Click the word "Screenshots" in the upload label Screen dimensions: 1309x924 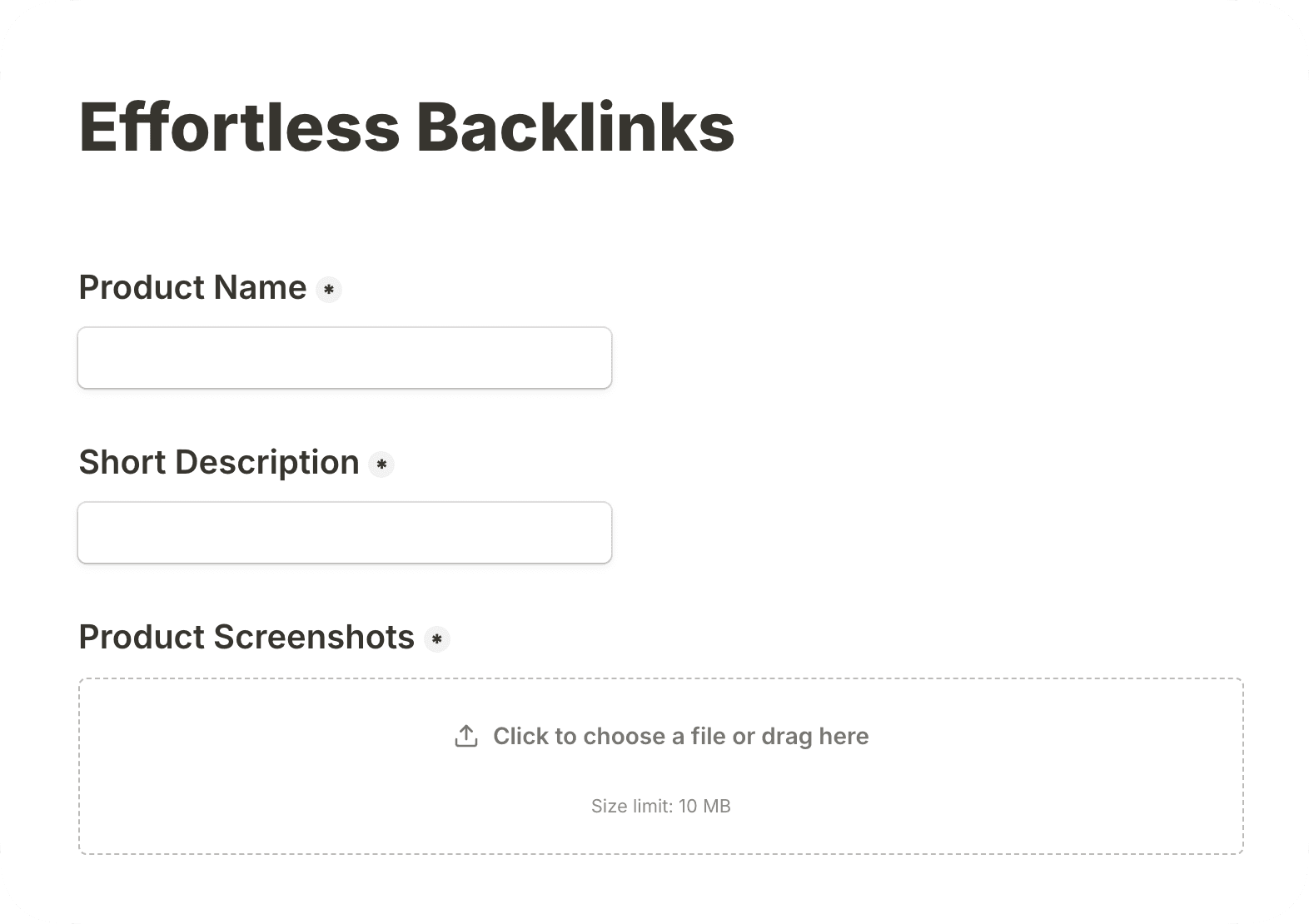click(314, 638)
